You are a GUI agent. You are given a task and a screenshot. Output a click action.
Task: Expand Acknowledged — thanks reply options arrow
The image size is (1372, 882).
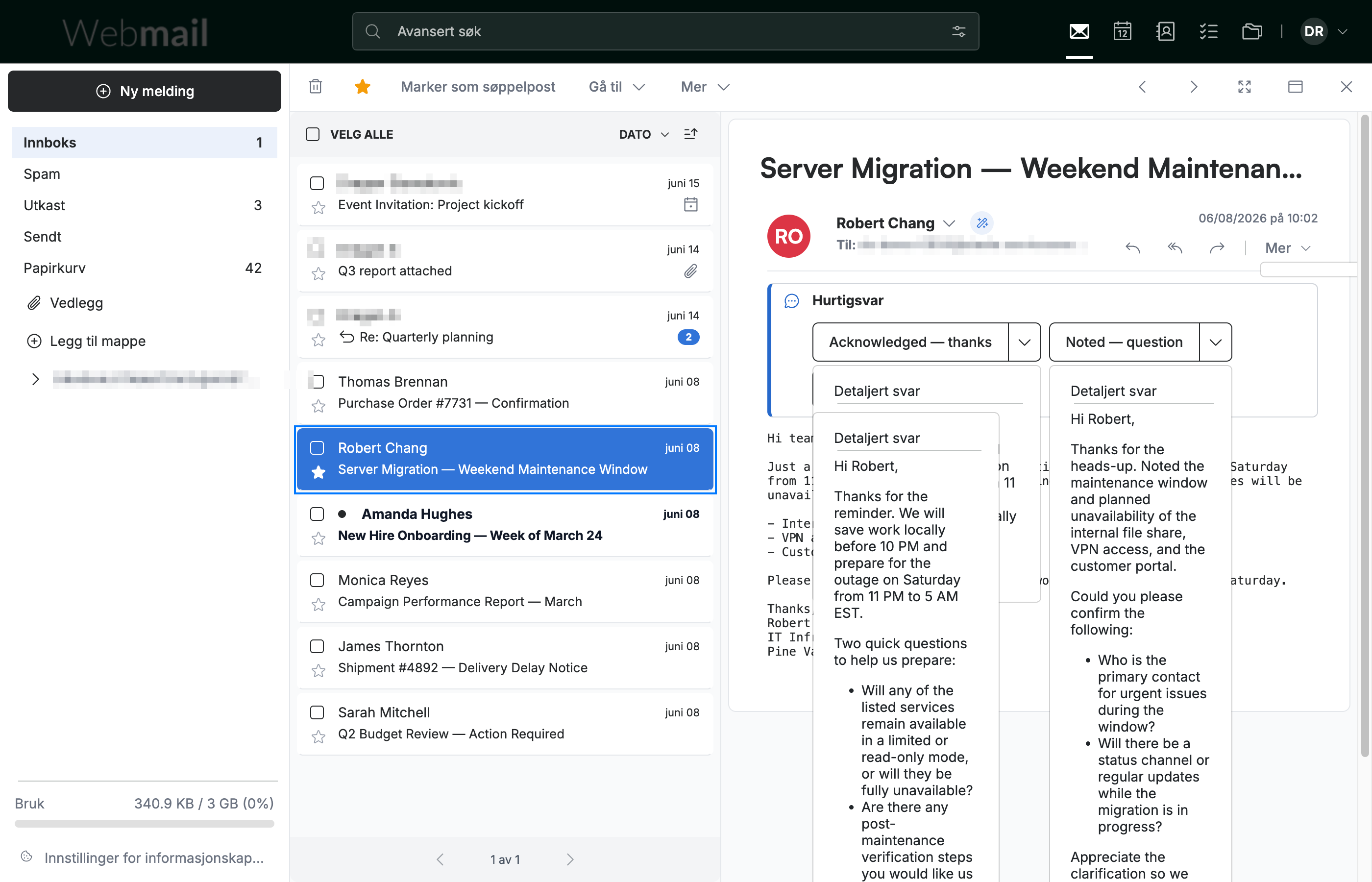click(x=1025, y=342)
